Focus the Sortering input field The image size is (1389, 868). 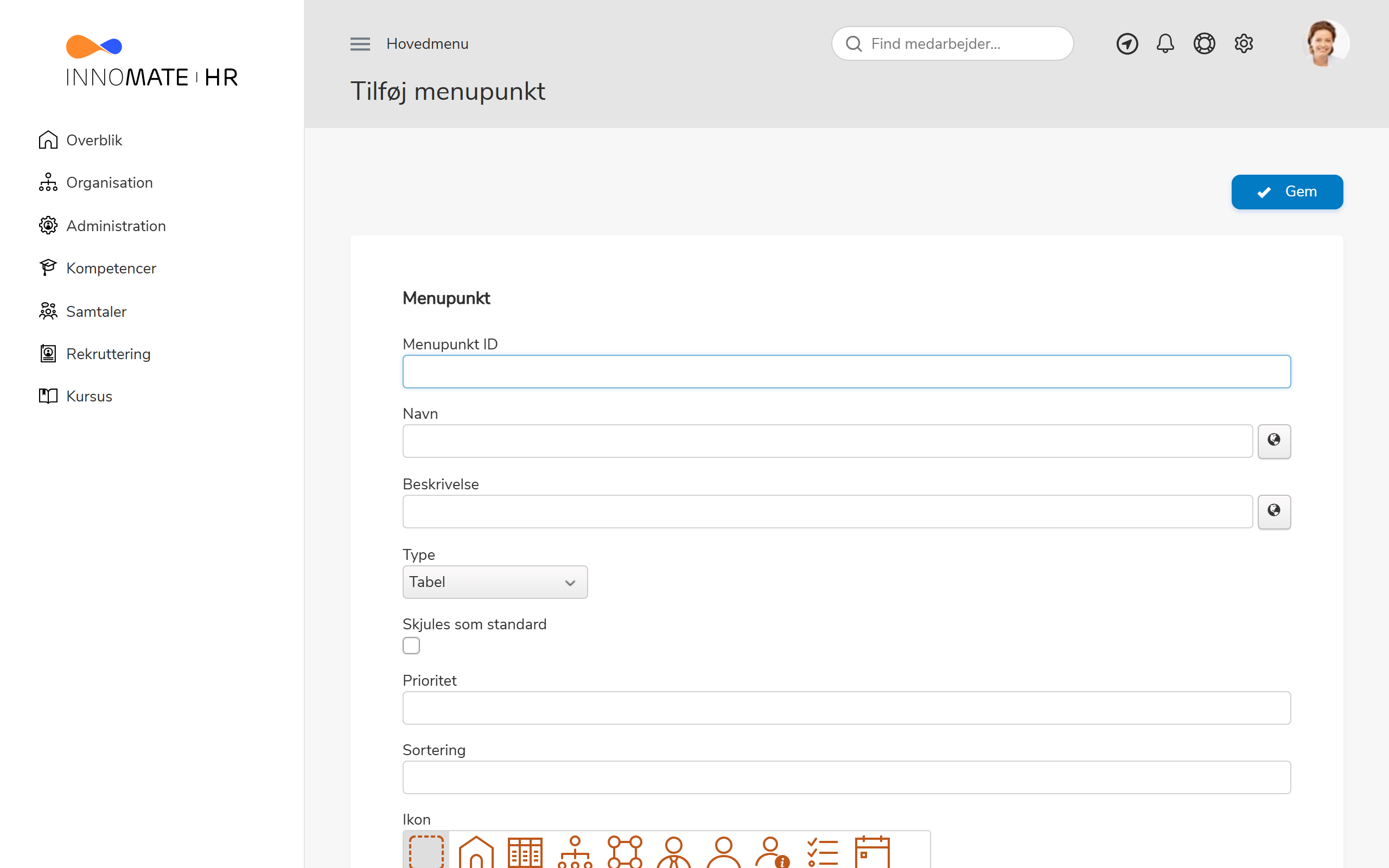(846, 777)
